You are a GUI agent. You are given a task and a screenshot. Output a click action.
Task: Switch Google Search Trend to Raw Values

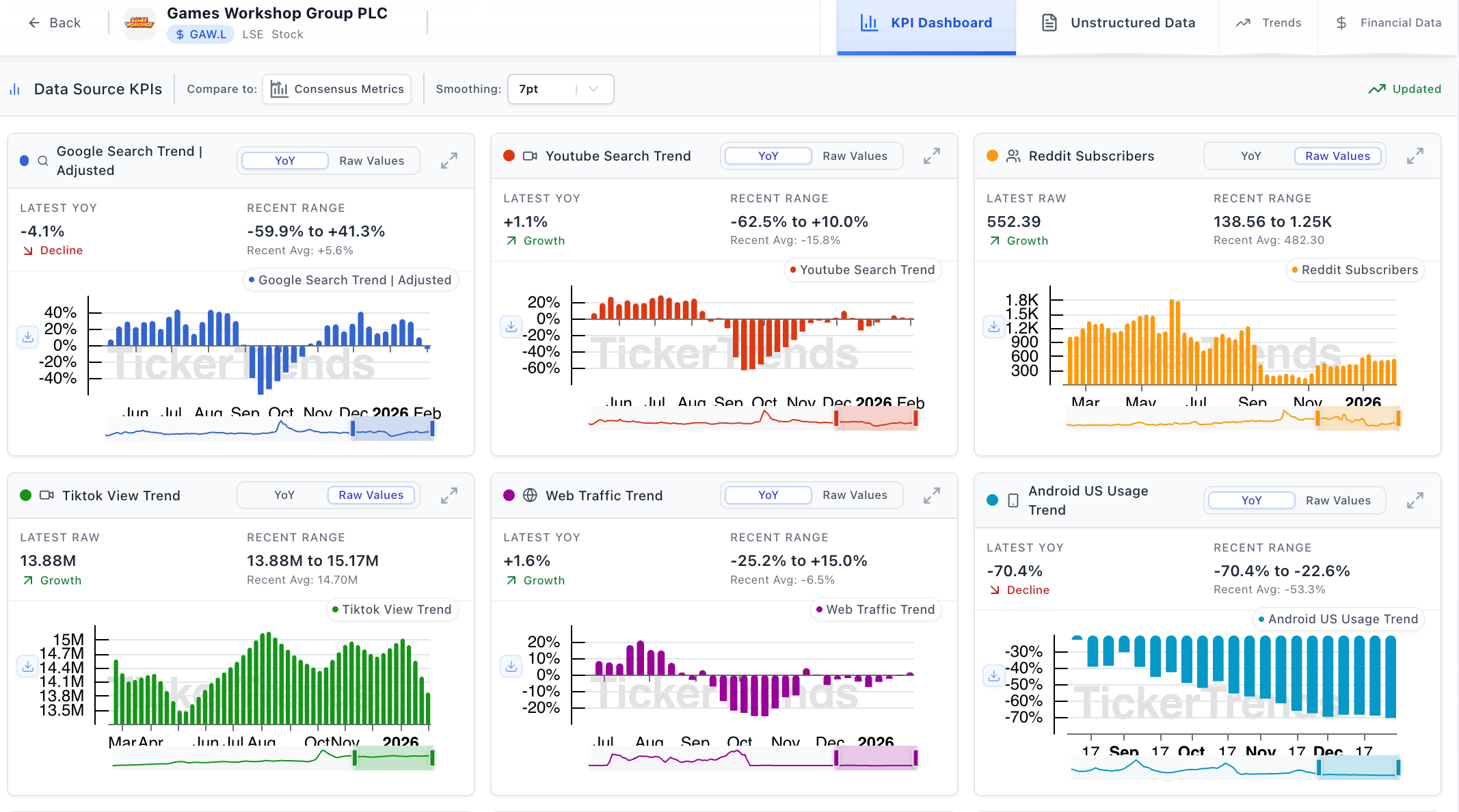371,161
